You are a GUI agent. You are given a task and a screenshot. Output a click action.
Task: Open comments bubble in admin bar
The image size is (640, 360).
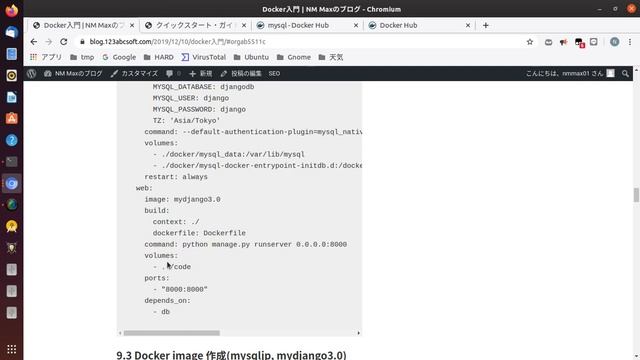[173, 73]
